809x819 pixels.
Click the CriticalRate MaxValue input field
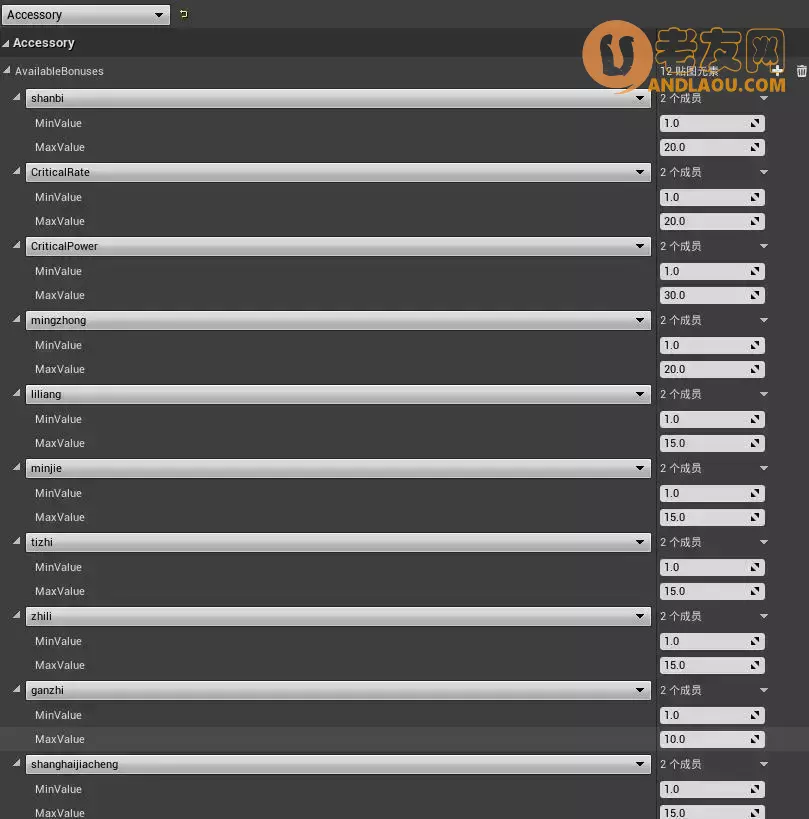pos(704,221)
